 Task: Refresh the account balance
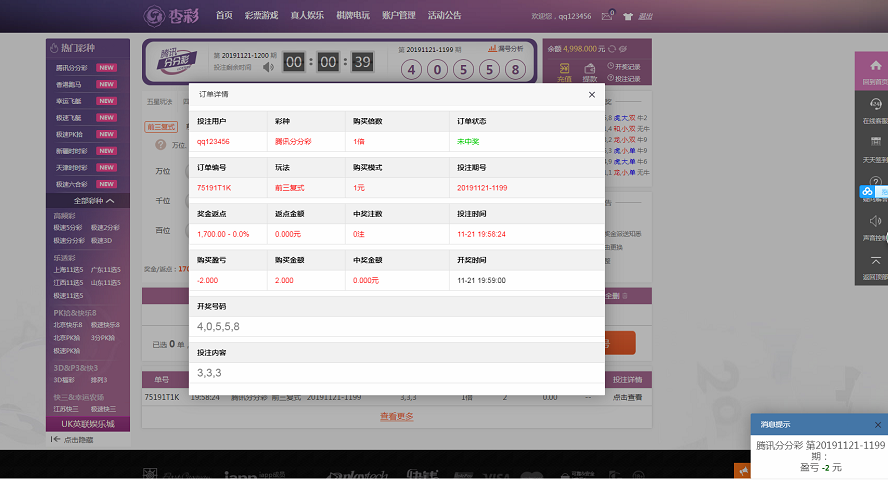(611, 48)
